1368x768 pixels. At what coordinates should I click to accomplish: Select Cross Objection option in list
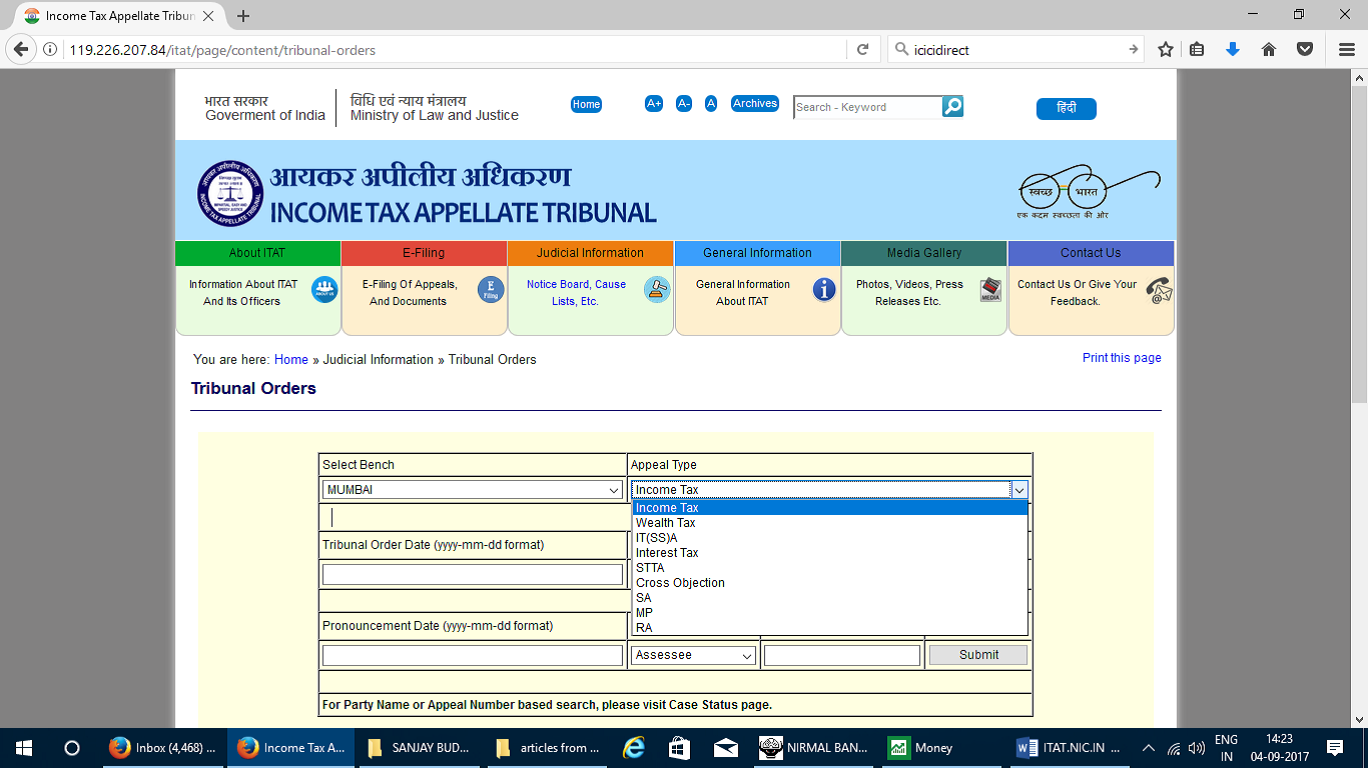[x=680, y=583]
